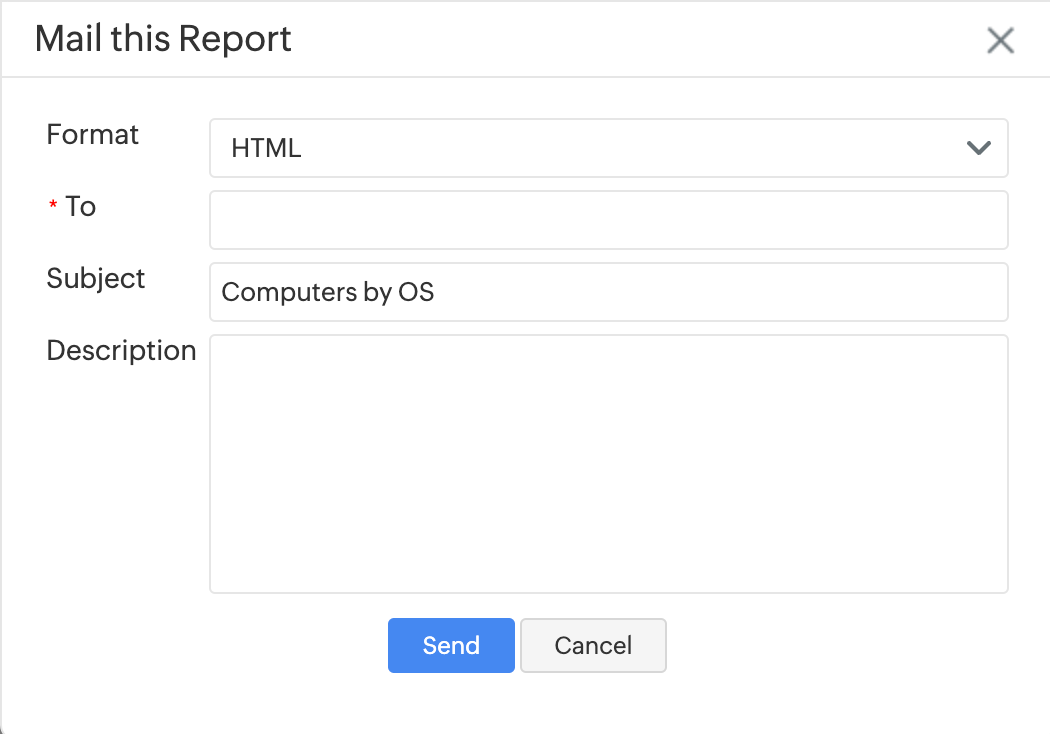
Task: Click the Subject field label
Action: [96, 279]
